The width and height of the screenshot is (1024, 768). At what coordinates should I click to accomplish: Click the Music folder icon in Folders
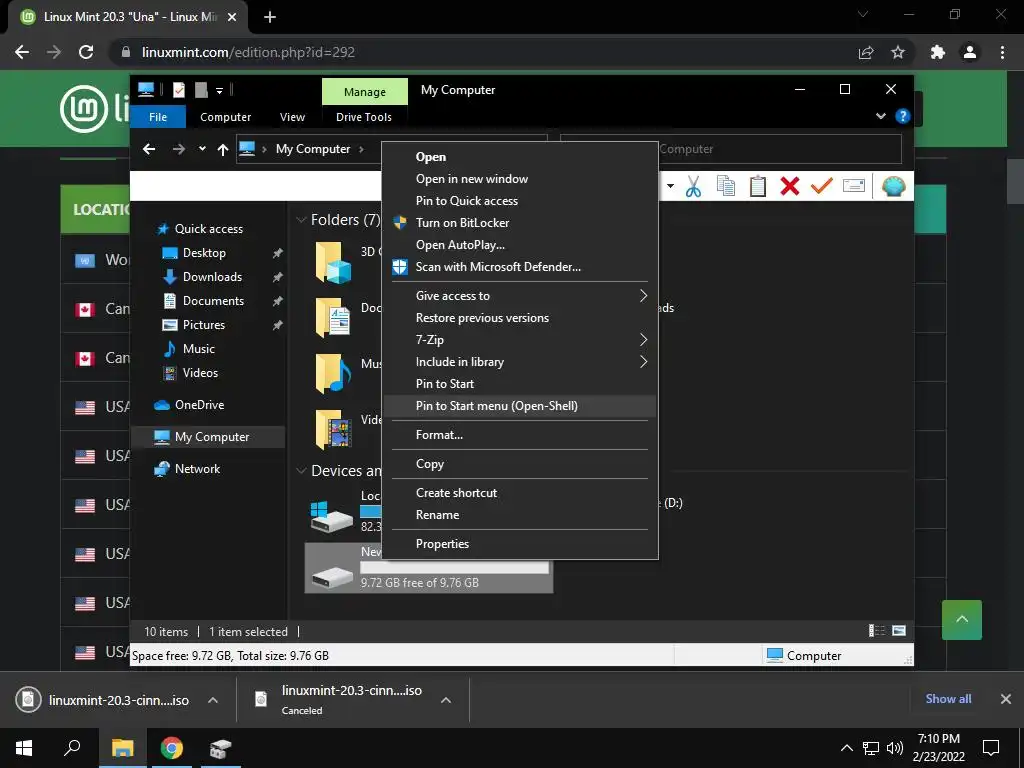click(333, 374)
